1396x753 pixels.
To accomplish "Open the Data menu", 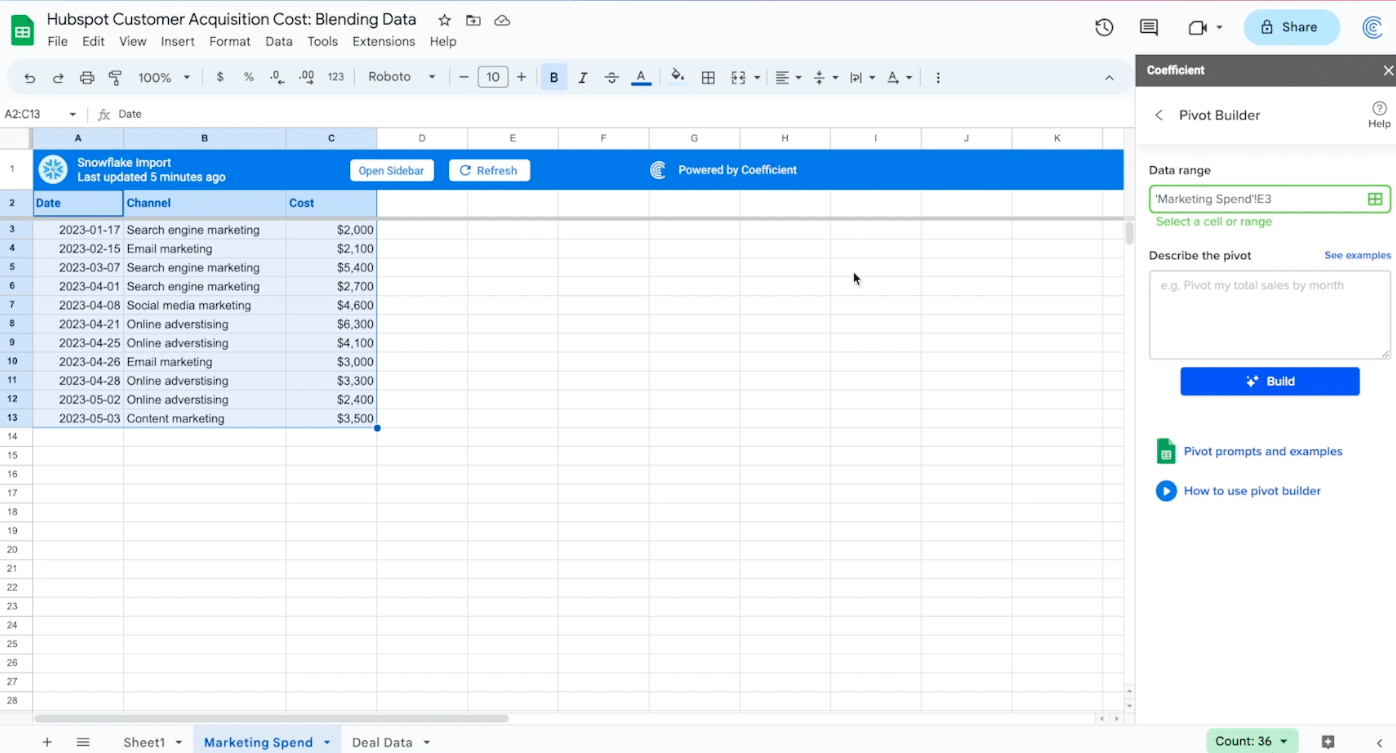I will point(279,41).
